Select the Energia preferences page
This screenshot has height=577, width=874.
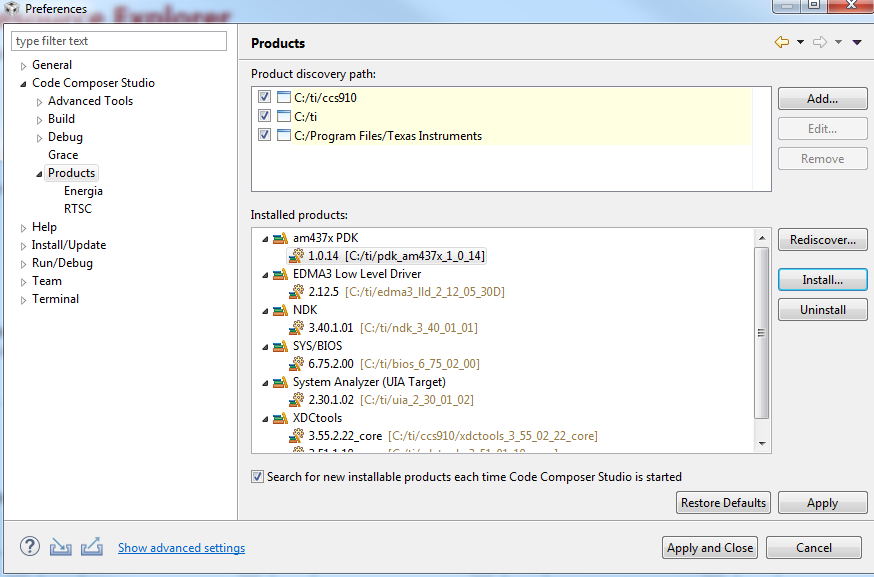[x=83, y=191]
